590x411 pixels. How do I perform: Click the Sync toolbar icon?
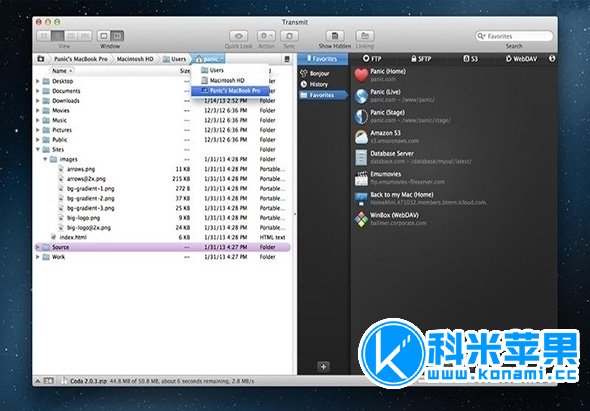289,36
